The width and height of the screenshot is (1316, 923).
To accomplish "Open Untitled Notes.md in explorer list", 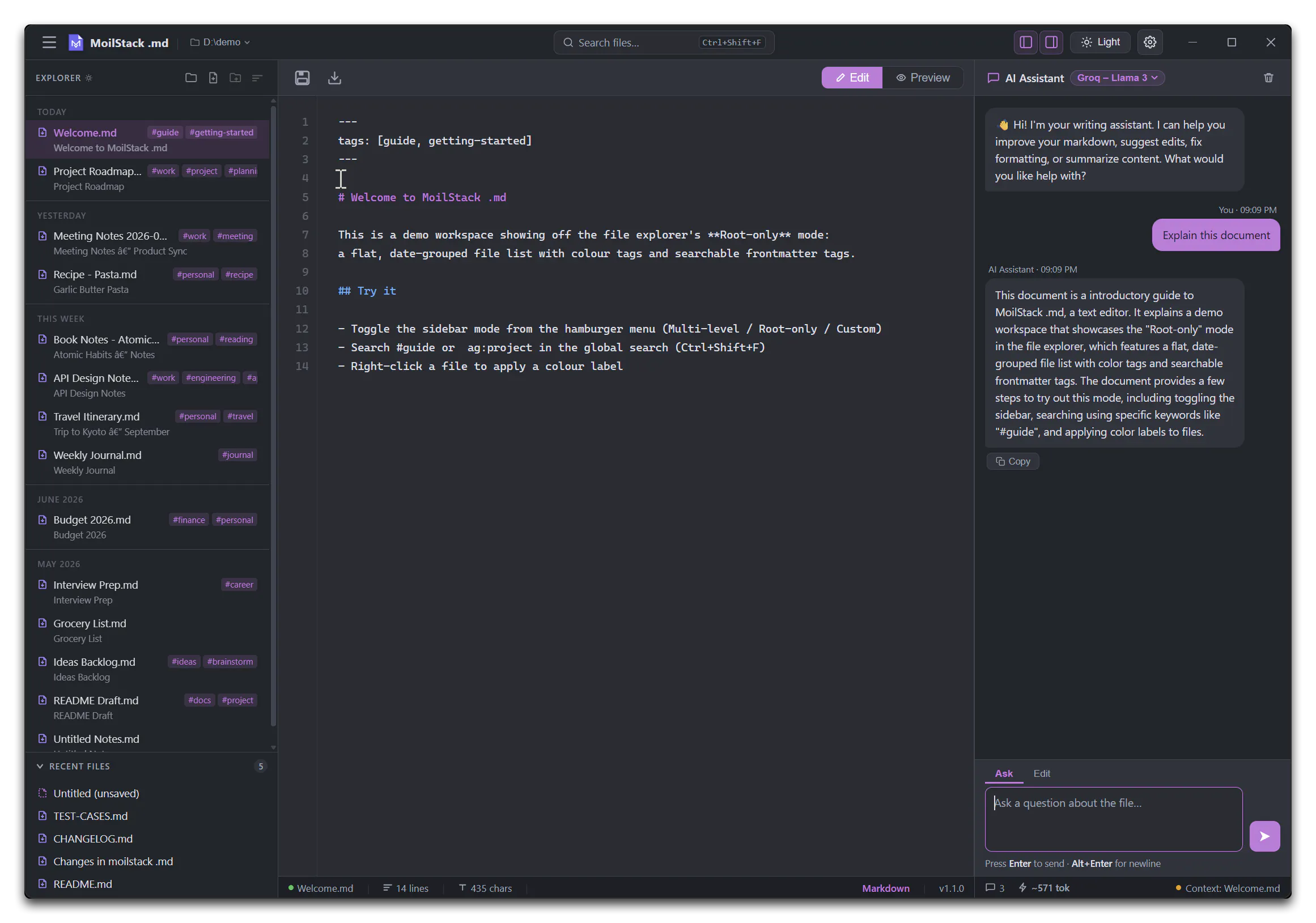I will [147, 739].
